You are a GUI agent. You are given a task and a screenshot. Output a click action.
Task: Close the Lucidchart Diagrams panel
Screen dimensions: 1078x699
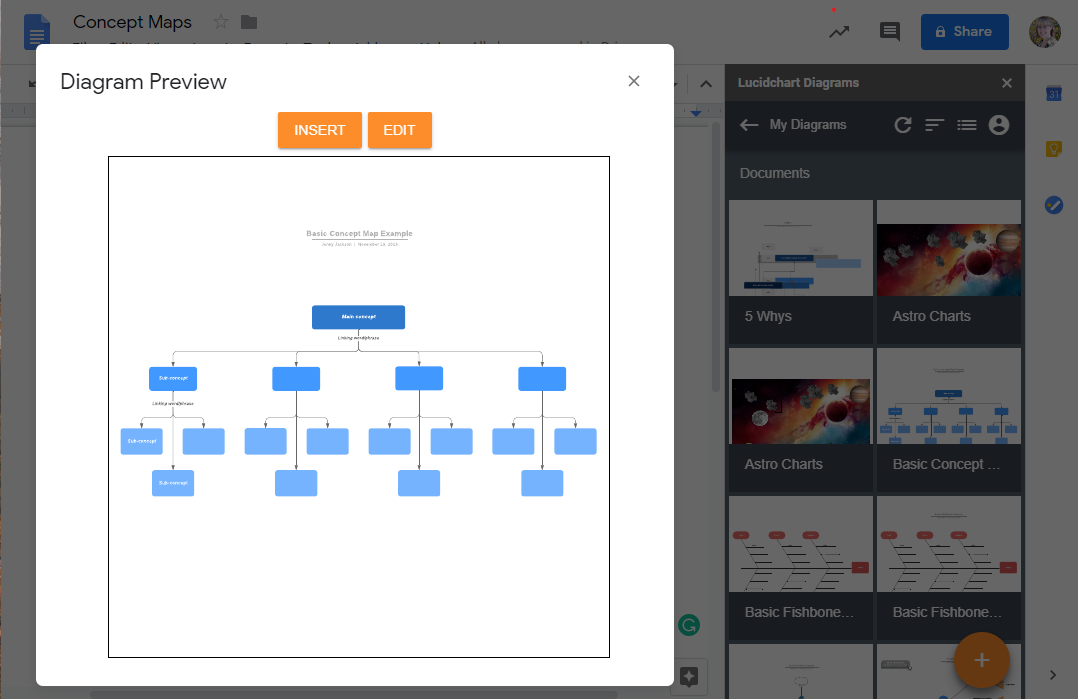tap(1007, 82)
